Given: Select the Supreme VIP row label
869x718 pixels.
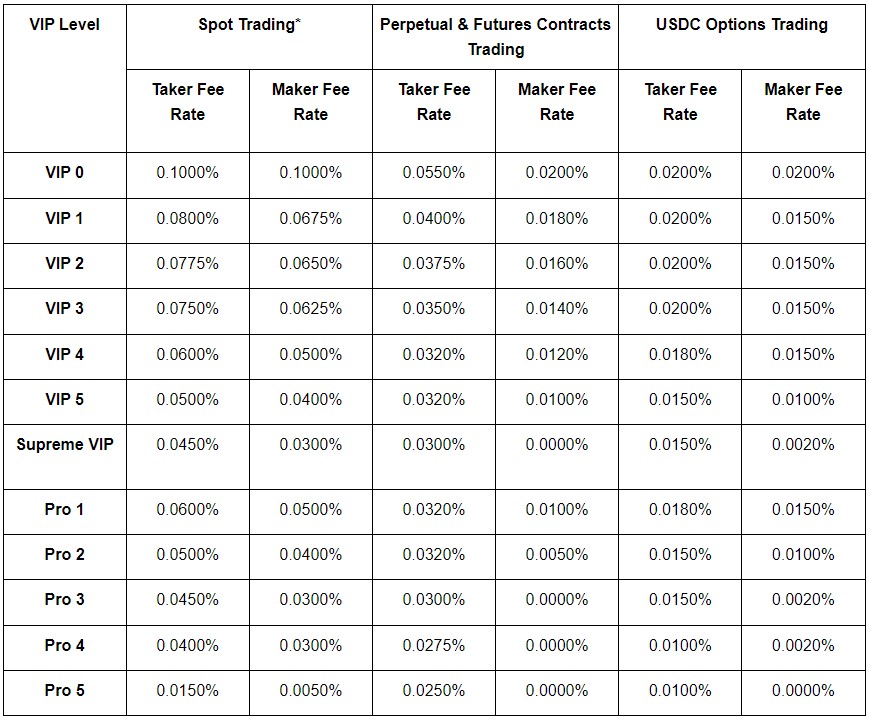Looking at the screenshot, I should pyautogui.click(x=65, y=444).
